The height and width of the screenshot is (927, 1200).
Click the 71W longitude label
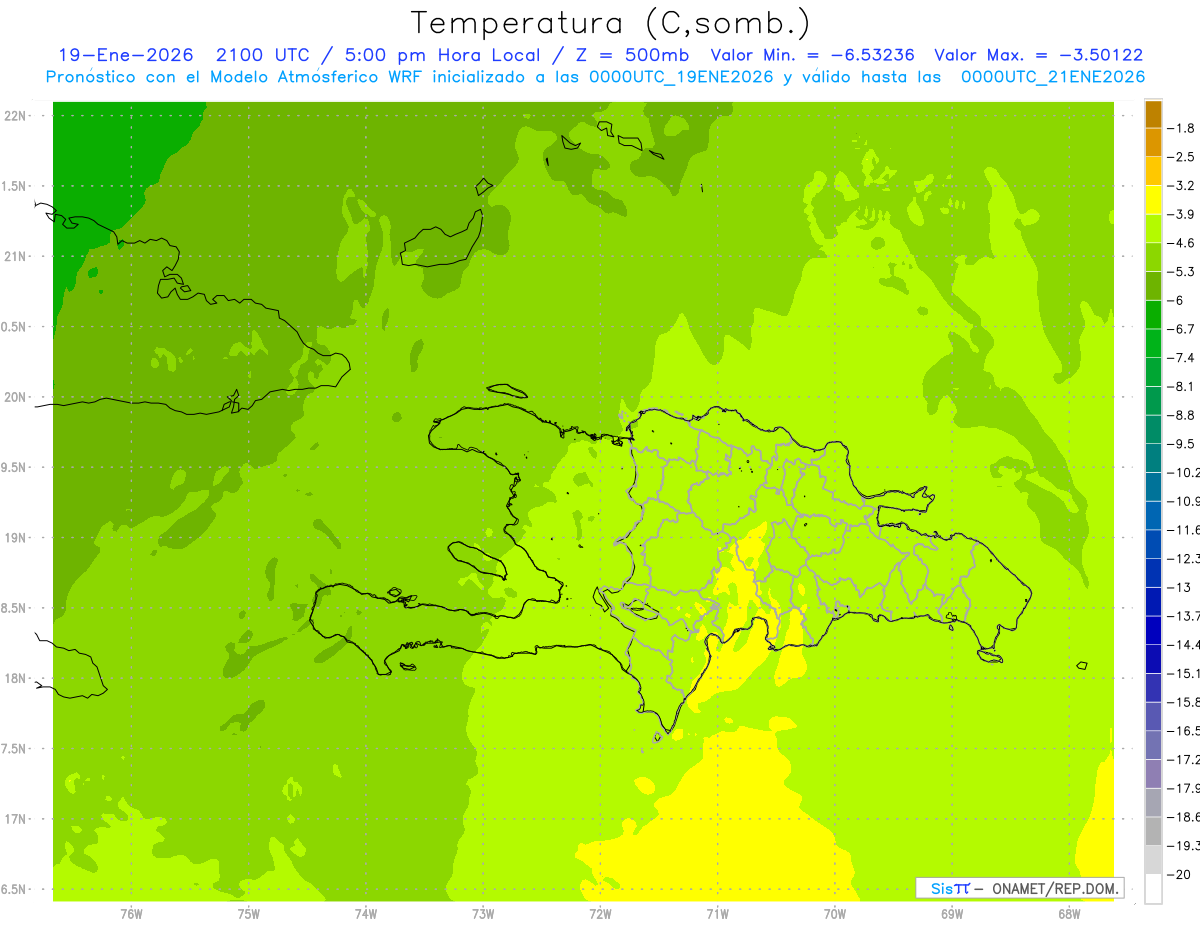pos(717,913)
